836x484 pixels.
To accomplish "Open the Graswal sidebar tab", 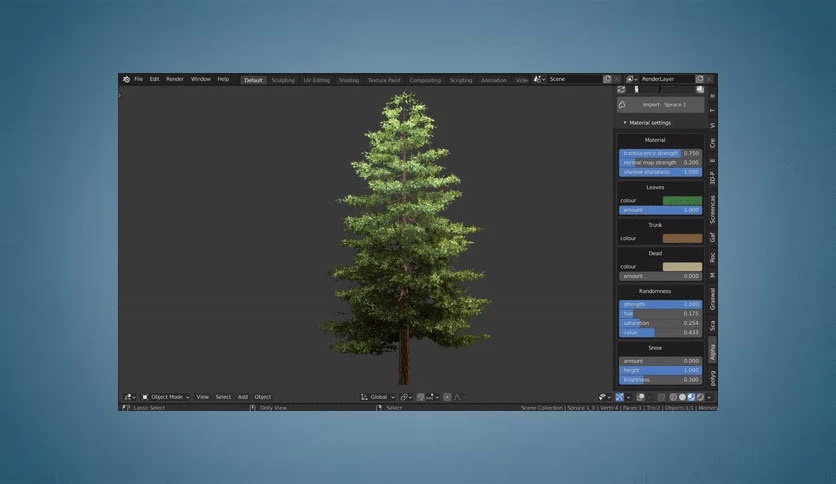I will point(712,299).
